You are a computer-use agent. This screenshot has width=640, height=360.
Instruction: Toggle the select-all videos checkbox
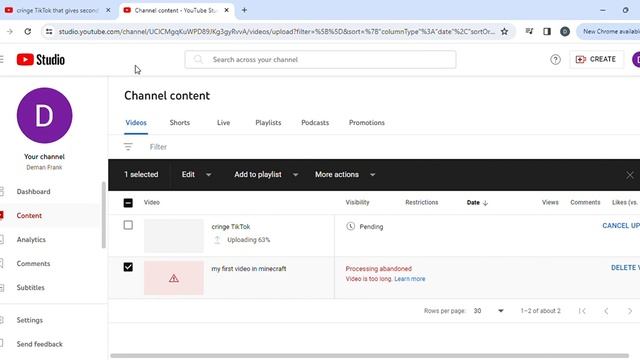128,203
